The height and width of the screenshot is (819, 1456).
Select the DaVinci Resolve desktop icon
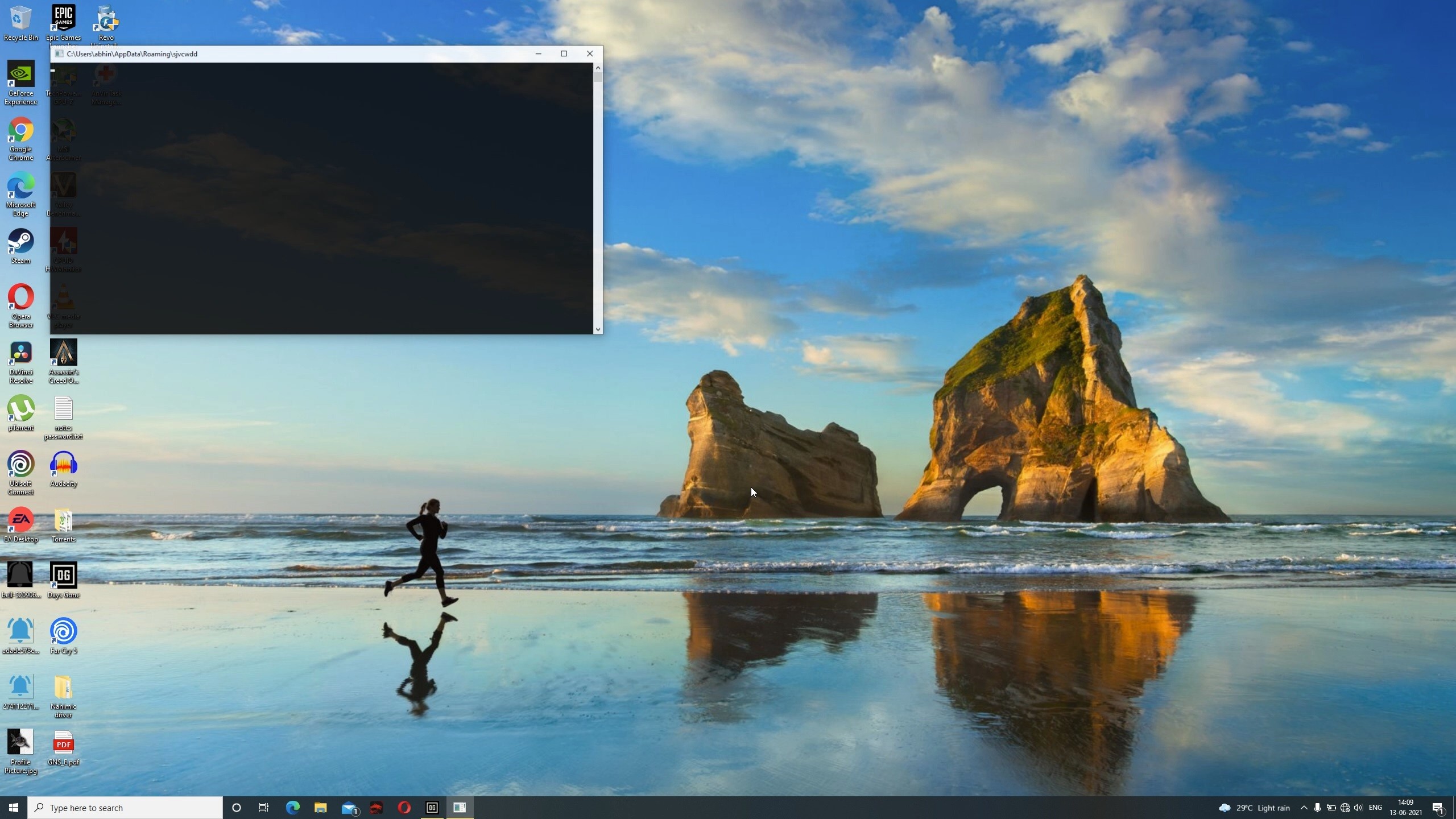(20, 362)
